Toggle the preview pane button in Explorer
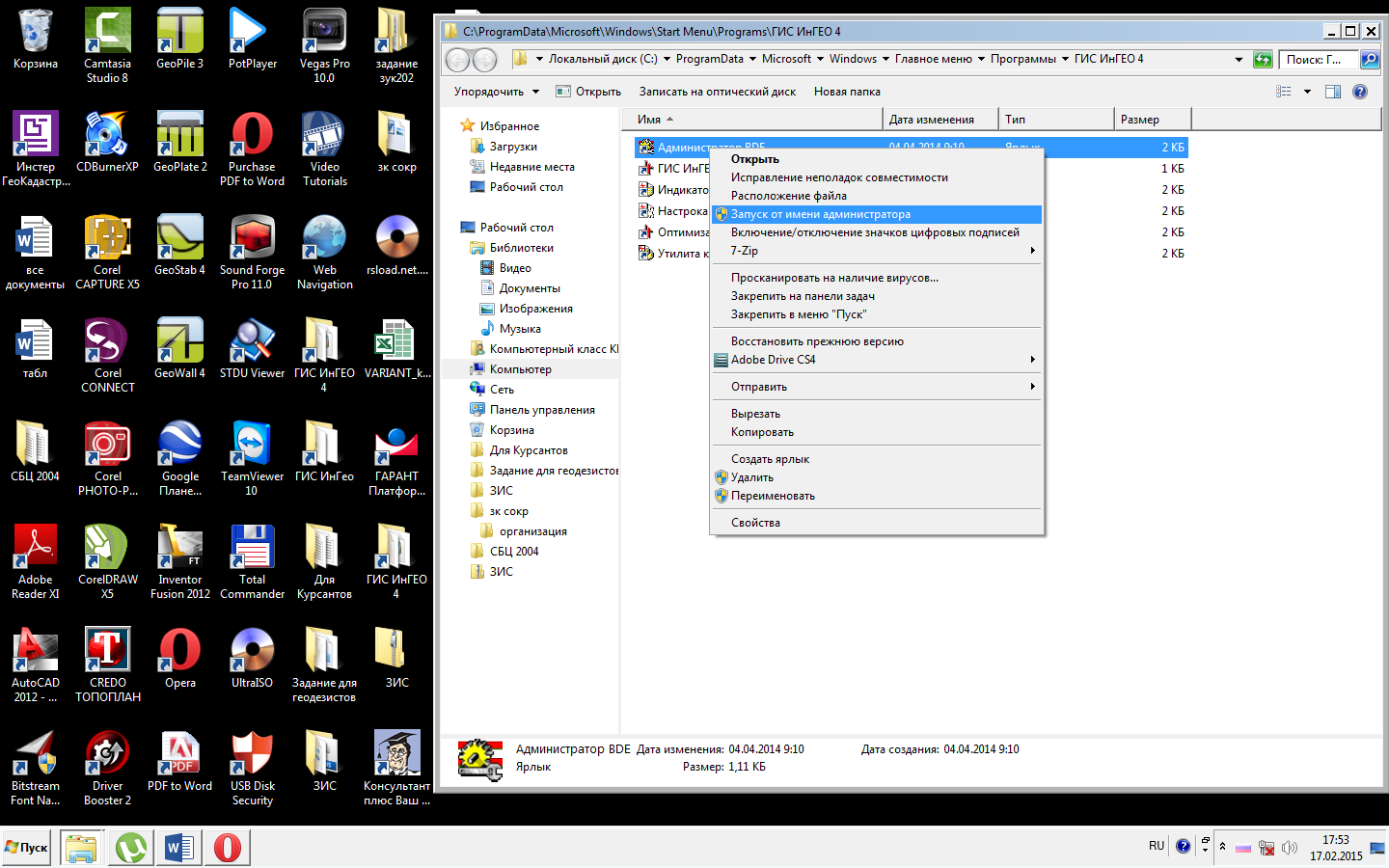 click(x=1333, y=92)
